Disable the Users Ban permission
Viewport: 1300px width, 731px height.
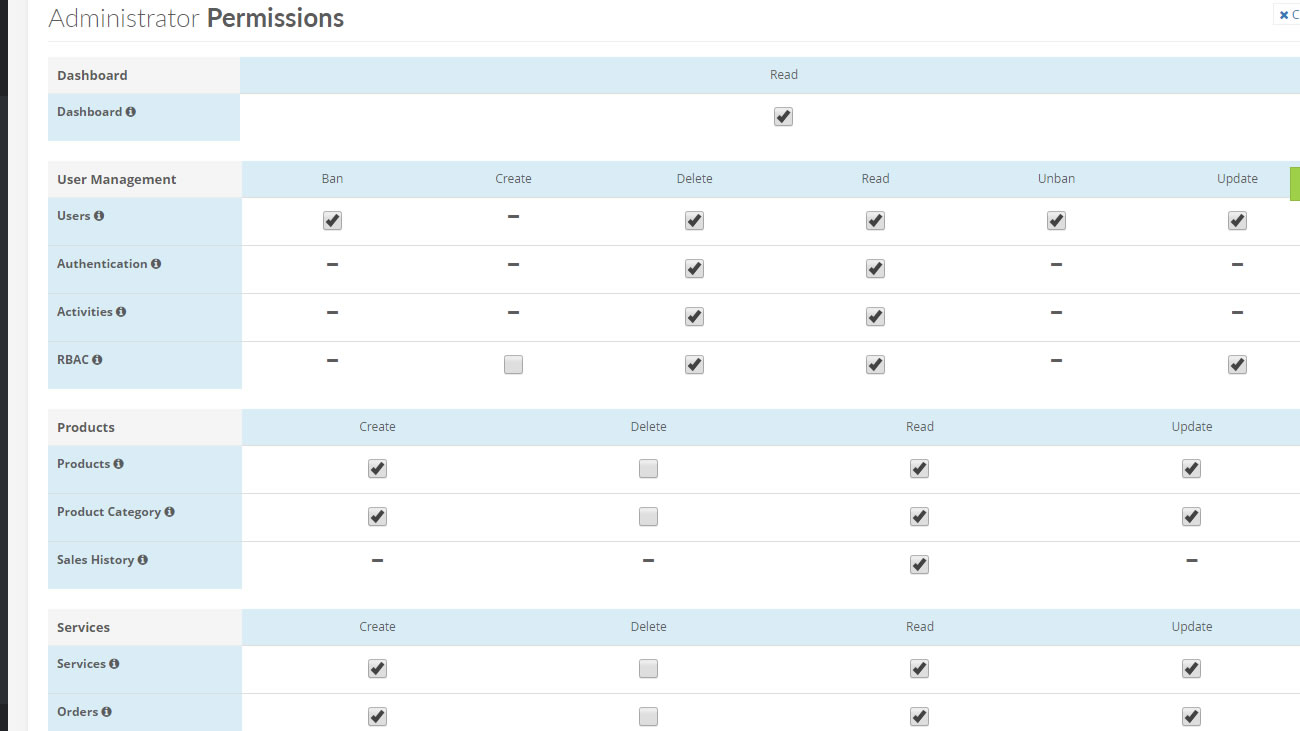point(332,221)
